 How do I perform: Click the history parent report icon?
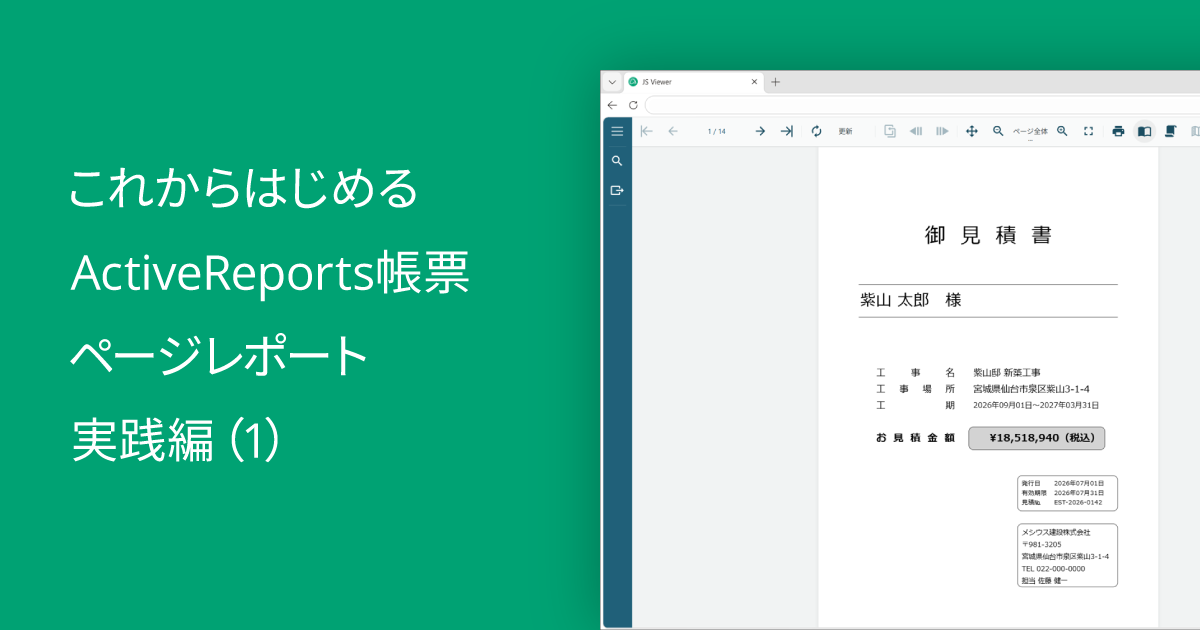pyautogui.click(x=889, y=131)
